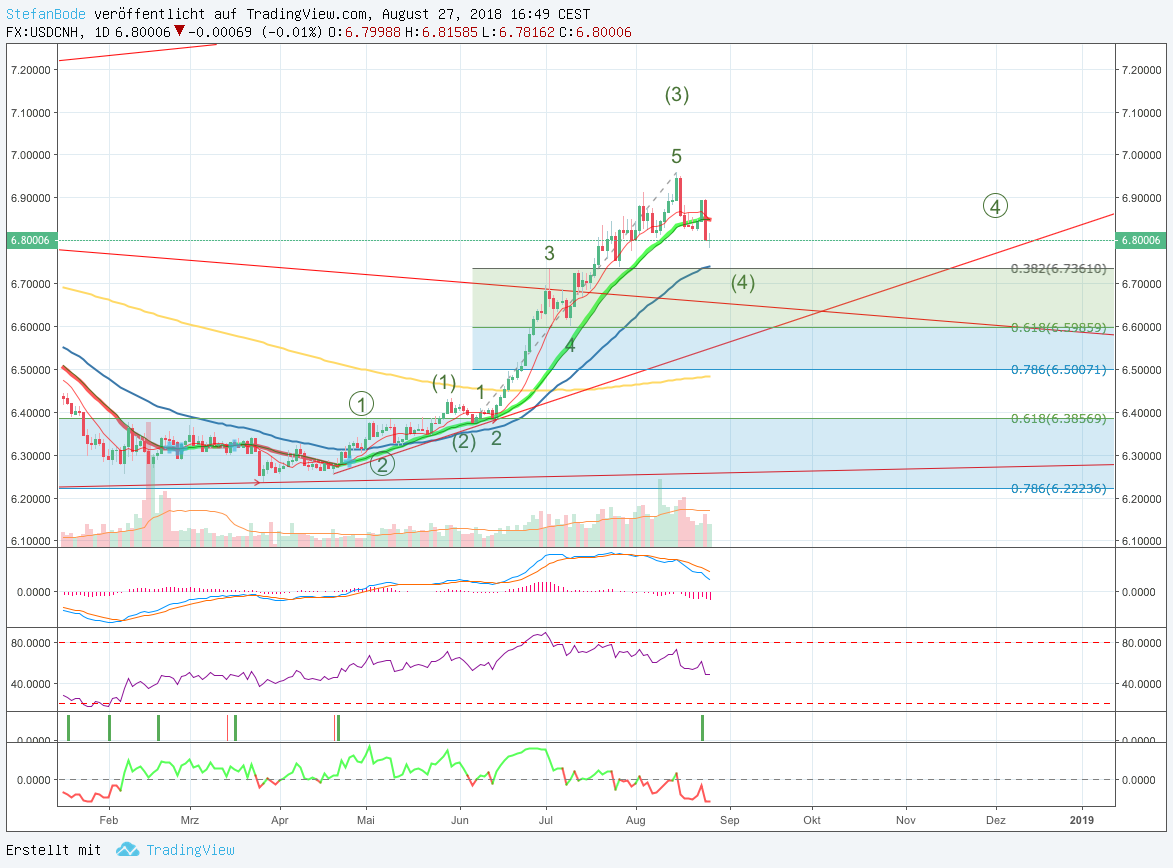Click the 80.0000 RSI level on right axis

(x=1142, y=643)
